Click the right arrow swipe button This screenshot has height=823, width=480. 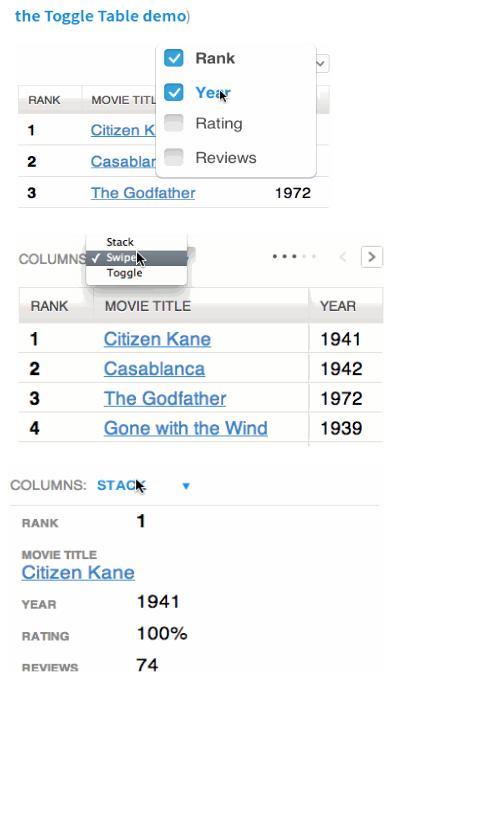coord(371,257)
